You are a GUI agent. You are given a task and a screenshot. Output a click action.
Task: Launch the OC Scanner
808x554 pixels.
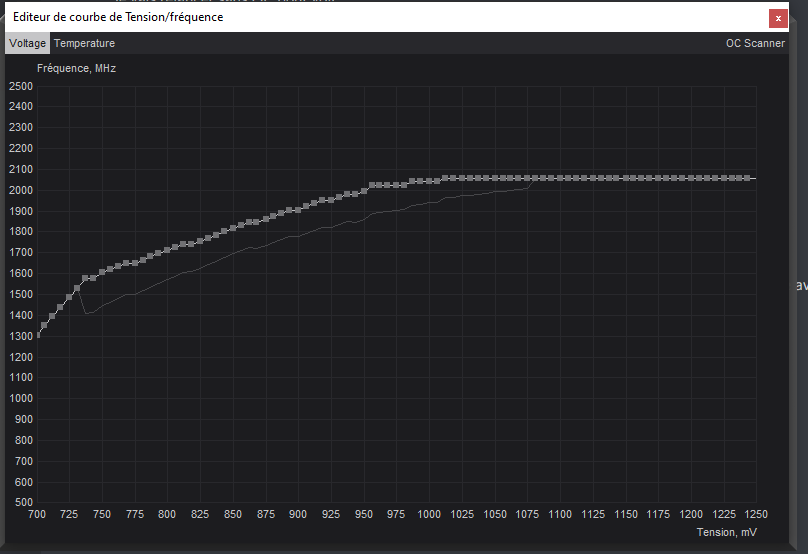[755, 43]
